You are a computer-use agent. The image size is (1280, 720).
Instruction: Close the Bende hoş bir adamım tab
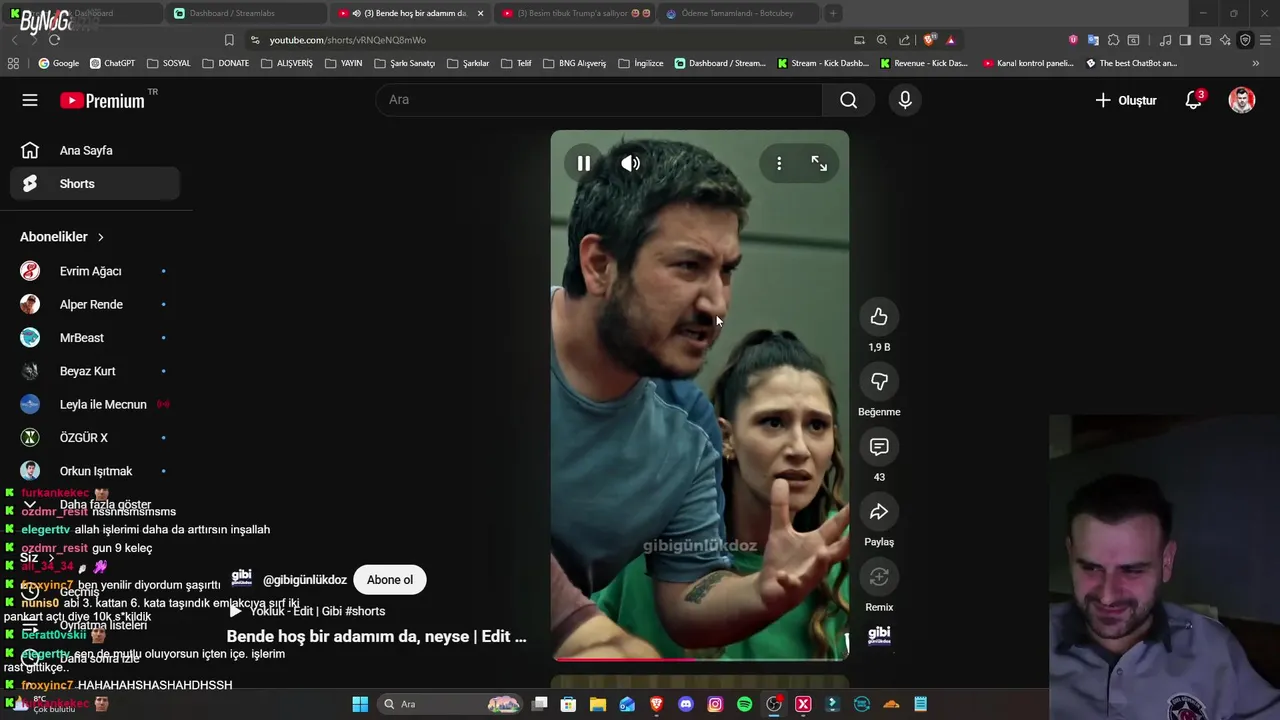[x=481, y=13]
